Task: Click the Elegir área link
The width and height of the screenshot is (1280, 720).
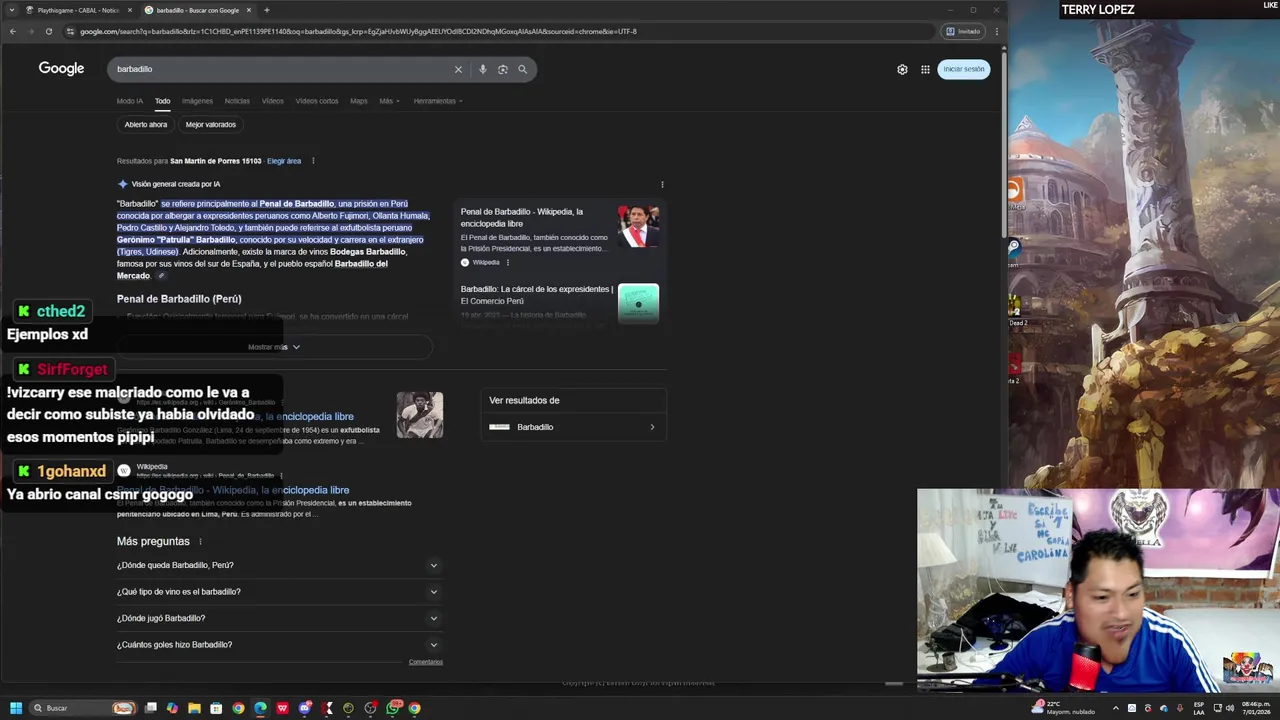Action: [284, 161]
